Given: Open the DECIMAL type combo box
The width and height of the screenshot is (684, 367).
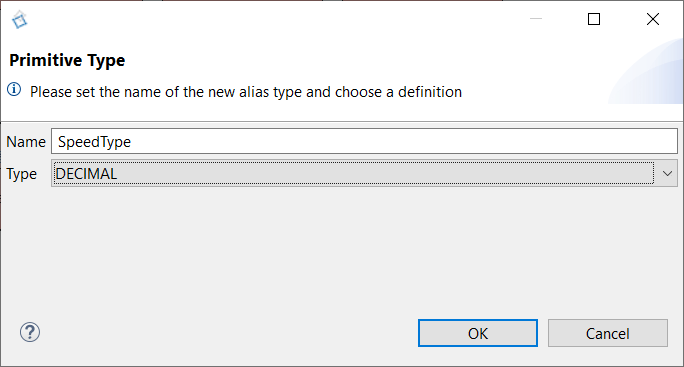Looking at the screenshot, I should (x=364, y=174).
